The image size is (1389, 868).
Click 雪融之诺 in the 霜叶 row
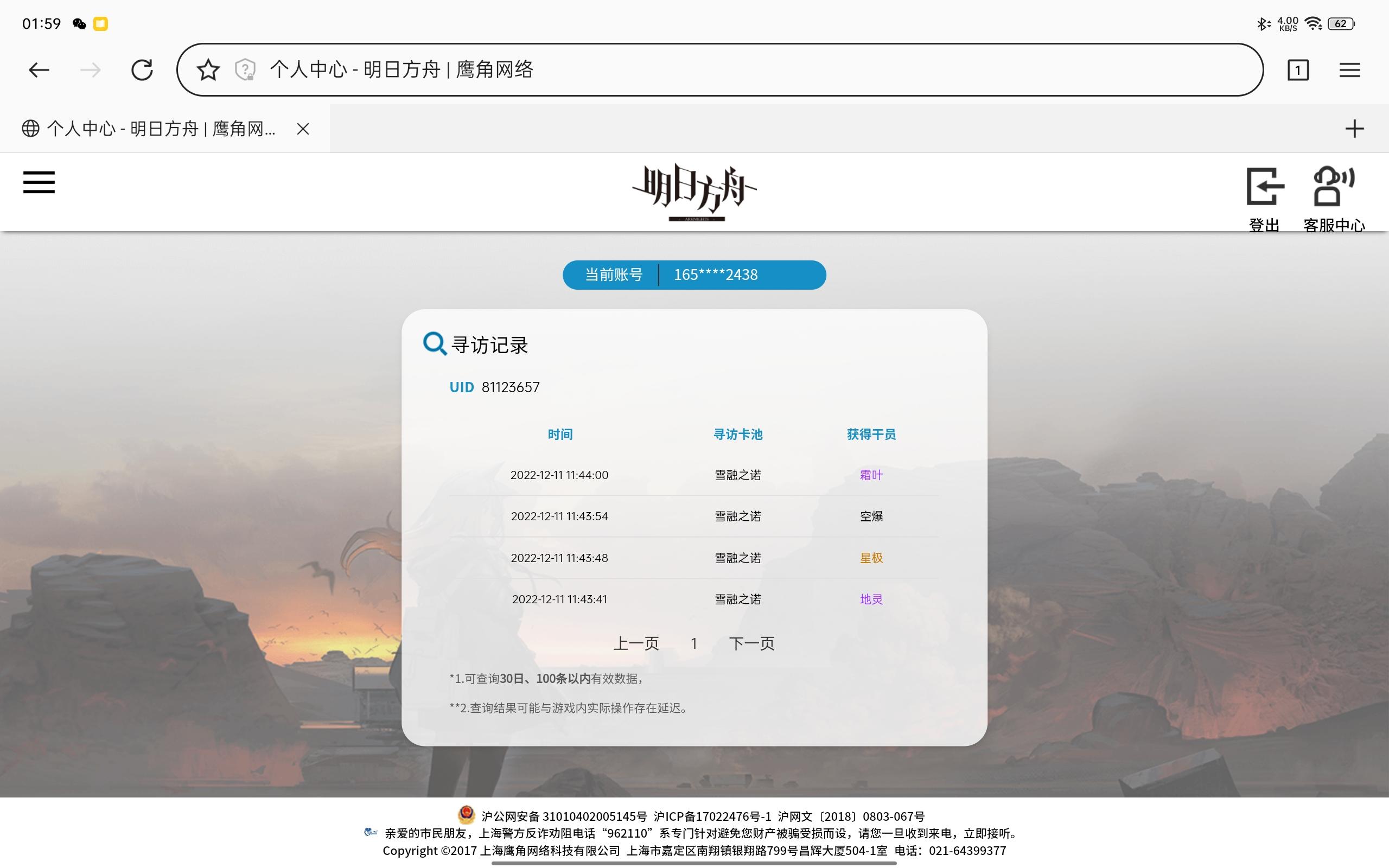click(x=738, y=475)
